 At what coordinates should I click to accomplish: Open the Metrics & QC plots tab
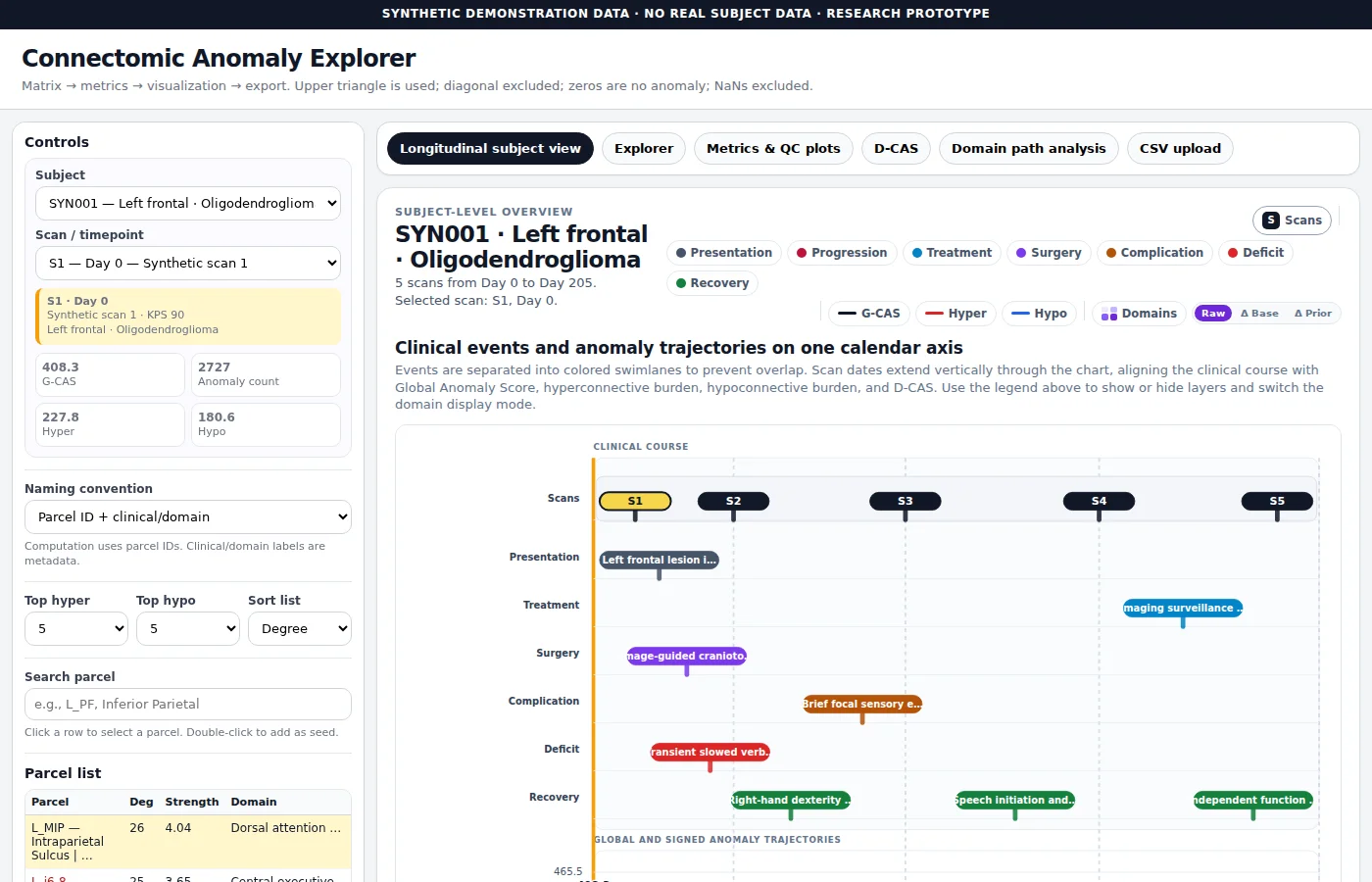773,149
